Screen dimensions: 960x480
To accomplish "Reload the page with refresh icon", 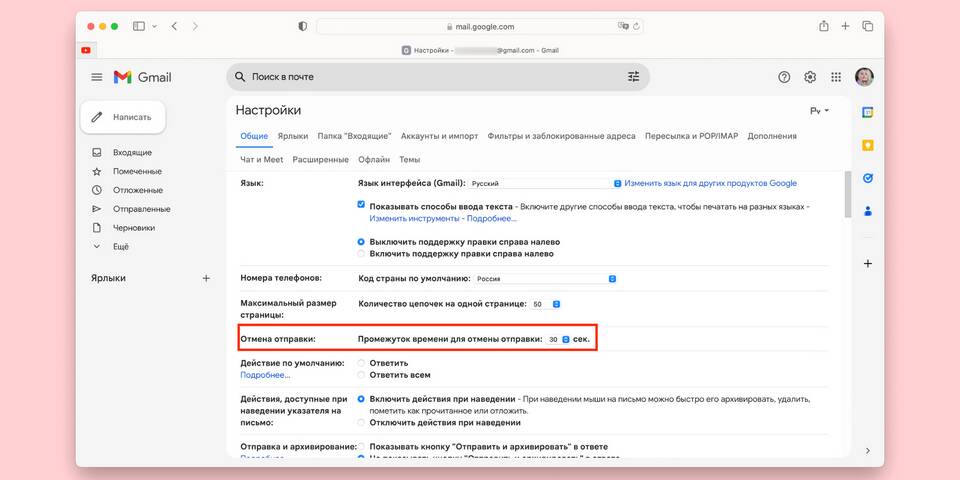I will click(x=636, y=27).
